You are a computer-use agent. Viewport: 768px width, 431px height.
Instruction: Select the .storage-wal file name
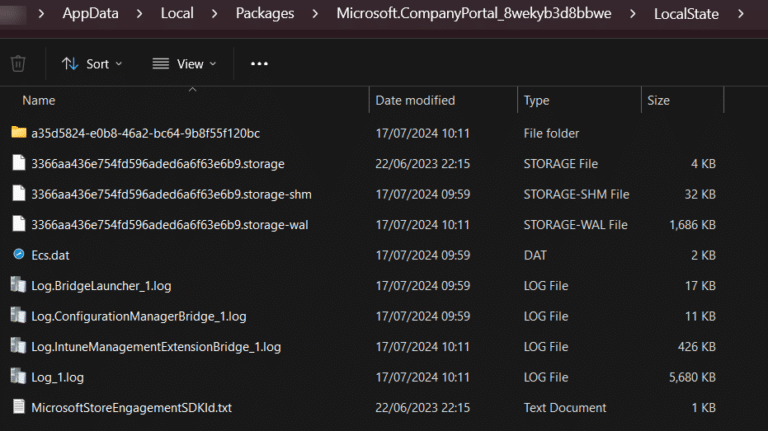169,225
